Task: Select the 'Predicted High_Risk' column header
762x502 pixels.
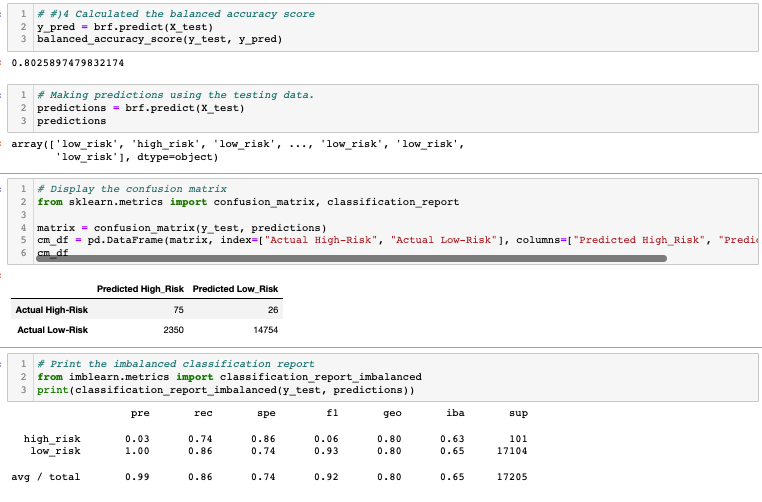Action: [x=140, y=289]
